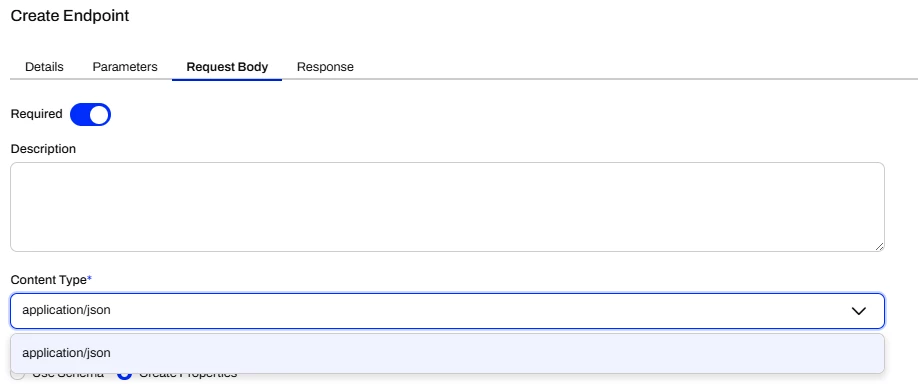
Task: Click the white knob of the Required switch
Action: (100, 114)
